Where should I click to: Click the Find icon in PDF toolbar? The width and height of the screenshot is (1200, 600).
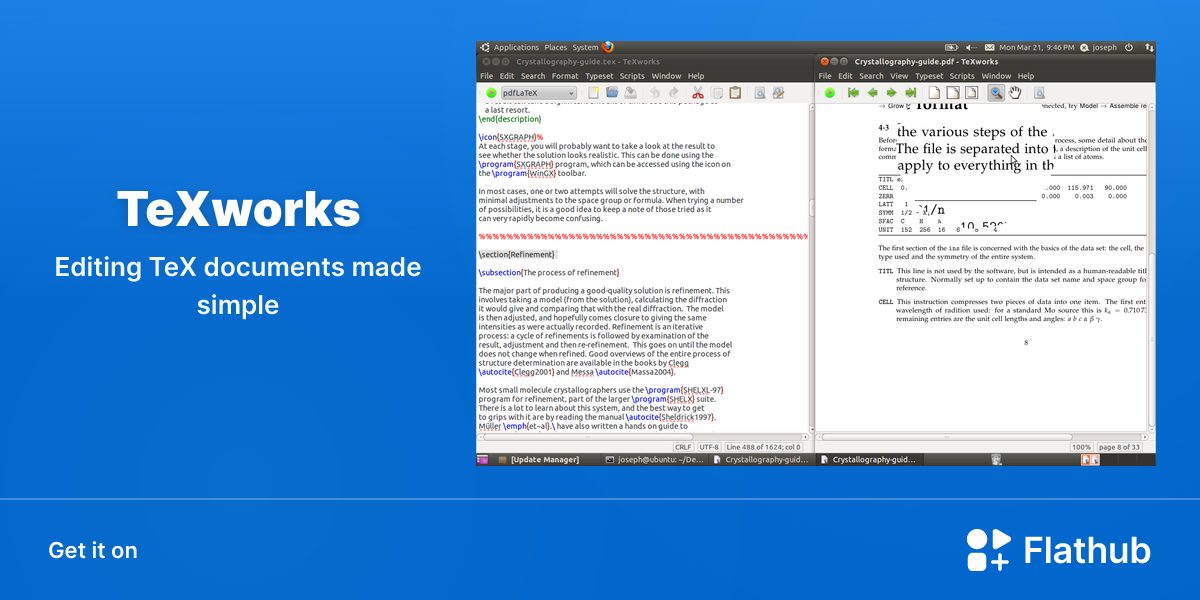(1040, 93)
